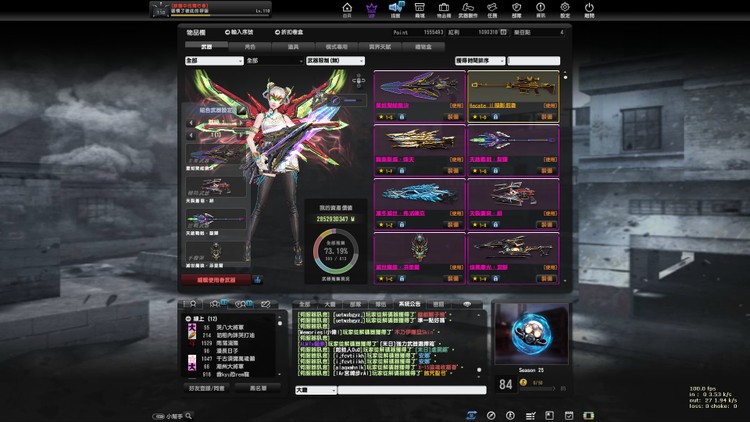Viewport: 750px width, 422px height.
Task: Open the VIP crown icon in top bar
Action: 372,10
